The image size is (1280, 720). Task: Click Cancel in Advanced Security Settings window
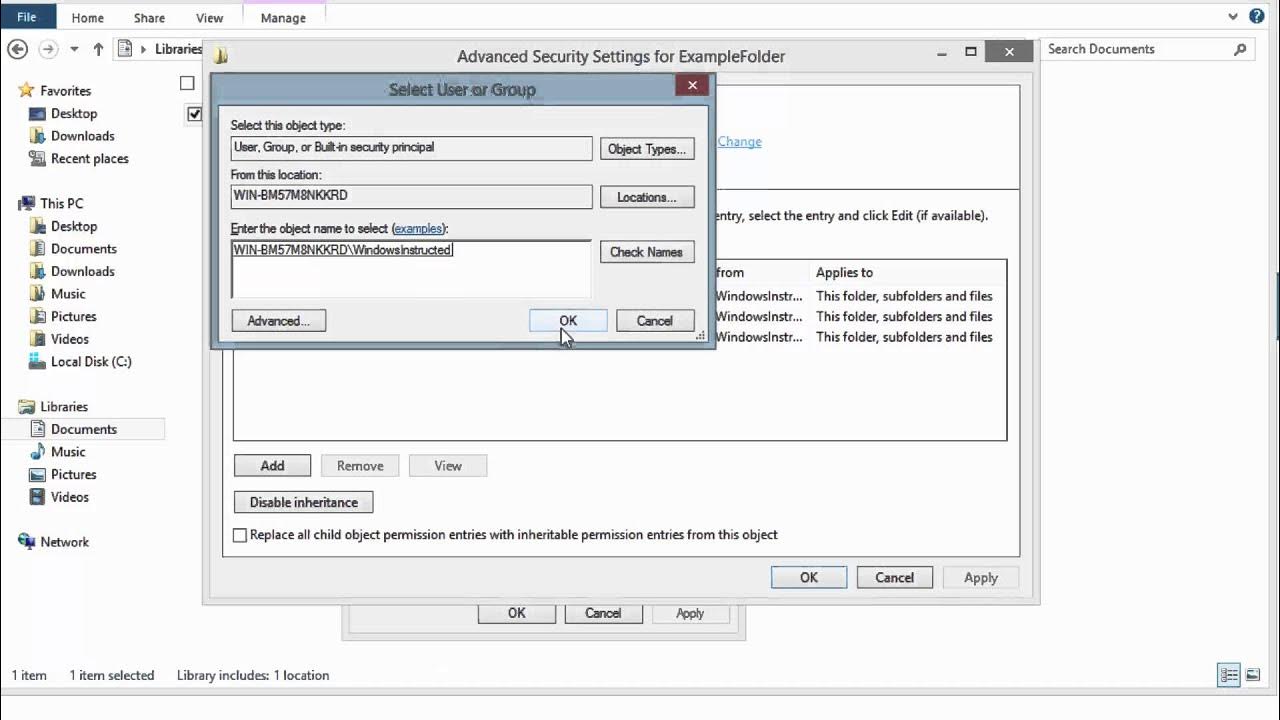click(894, 578)
